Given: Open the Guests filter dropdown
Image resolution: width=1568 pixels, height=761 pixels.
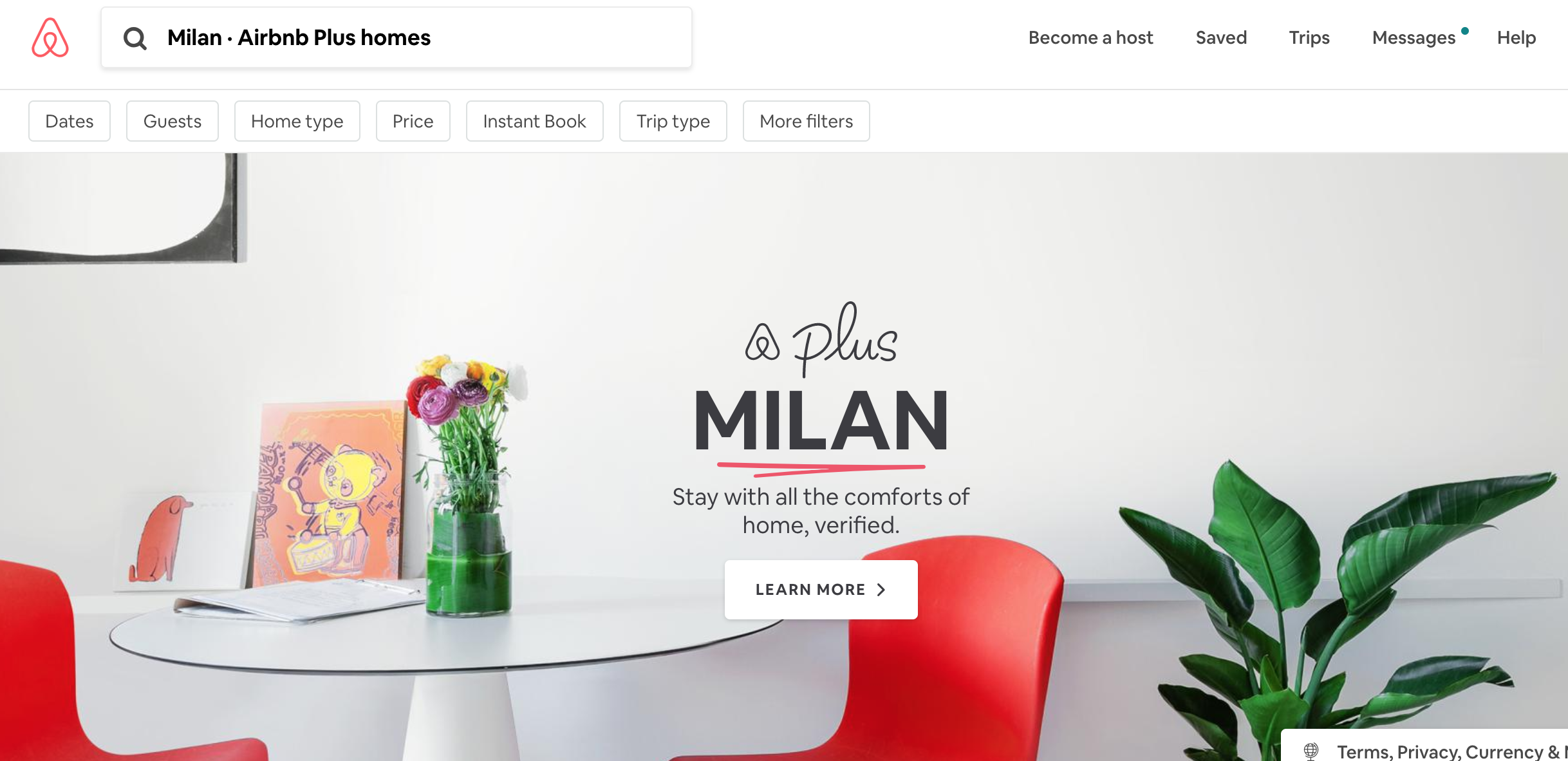Looking at the screenshot, I should (173, 121).
